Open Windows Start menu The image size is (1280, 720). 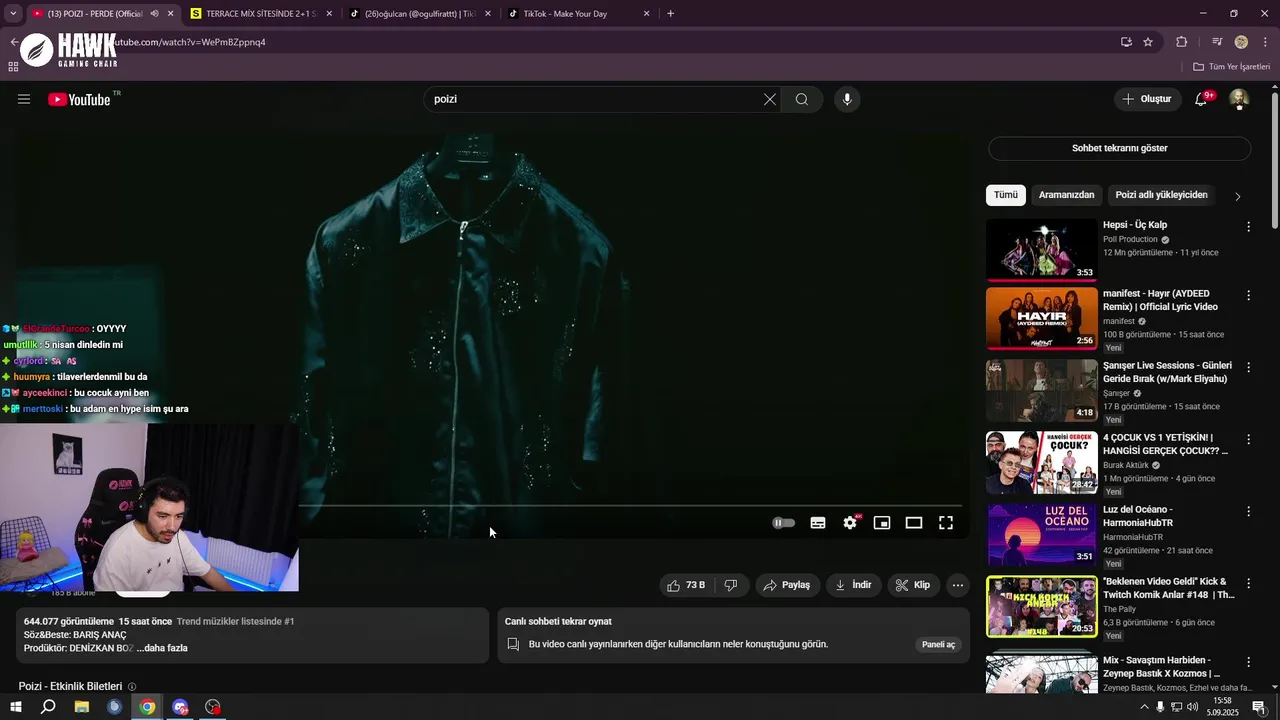tap(15, 707)
